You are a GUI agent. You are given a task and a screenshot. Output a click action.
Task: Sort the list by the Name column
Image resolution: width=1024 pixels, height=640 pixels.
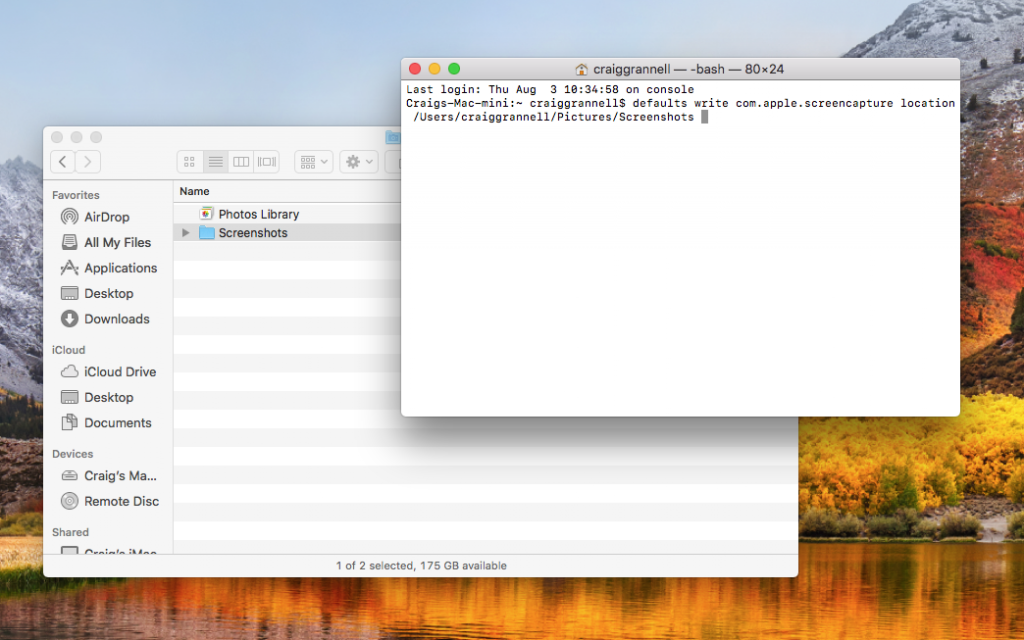195,191
